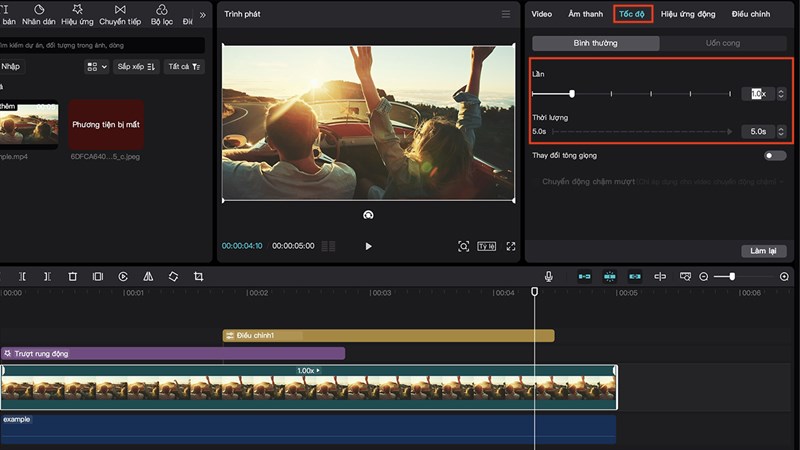Screen dimensions: 800x450
Task: Click the microphone voiceover record icon
Action: click(x=549, y=276)
